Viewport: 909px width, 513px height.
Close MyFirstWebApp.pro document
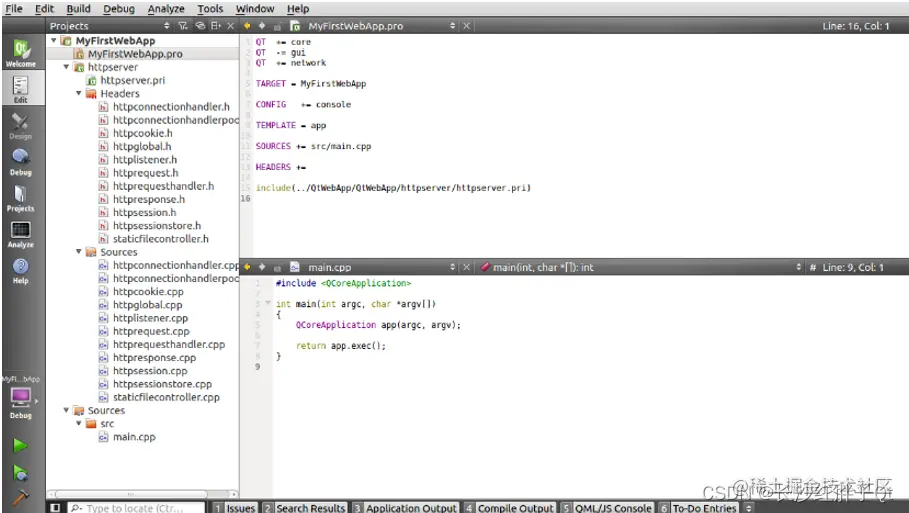click(466, 26)
